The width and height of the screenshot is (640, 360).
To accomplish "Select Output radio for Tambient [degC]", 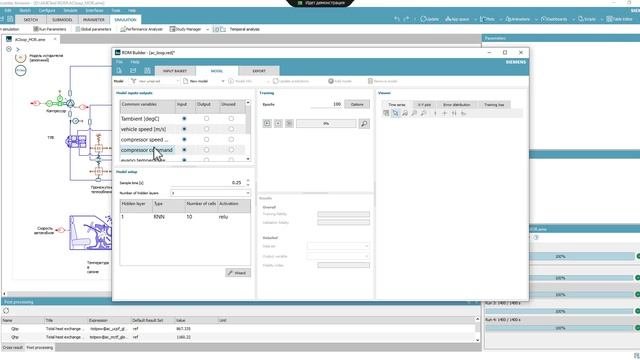I will pyautogui.click(x=207, y=118).
